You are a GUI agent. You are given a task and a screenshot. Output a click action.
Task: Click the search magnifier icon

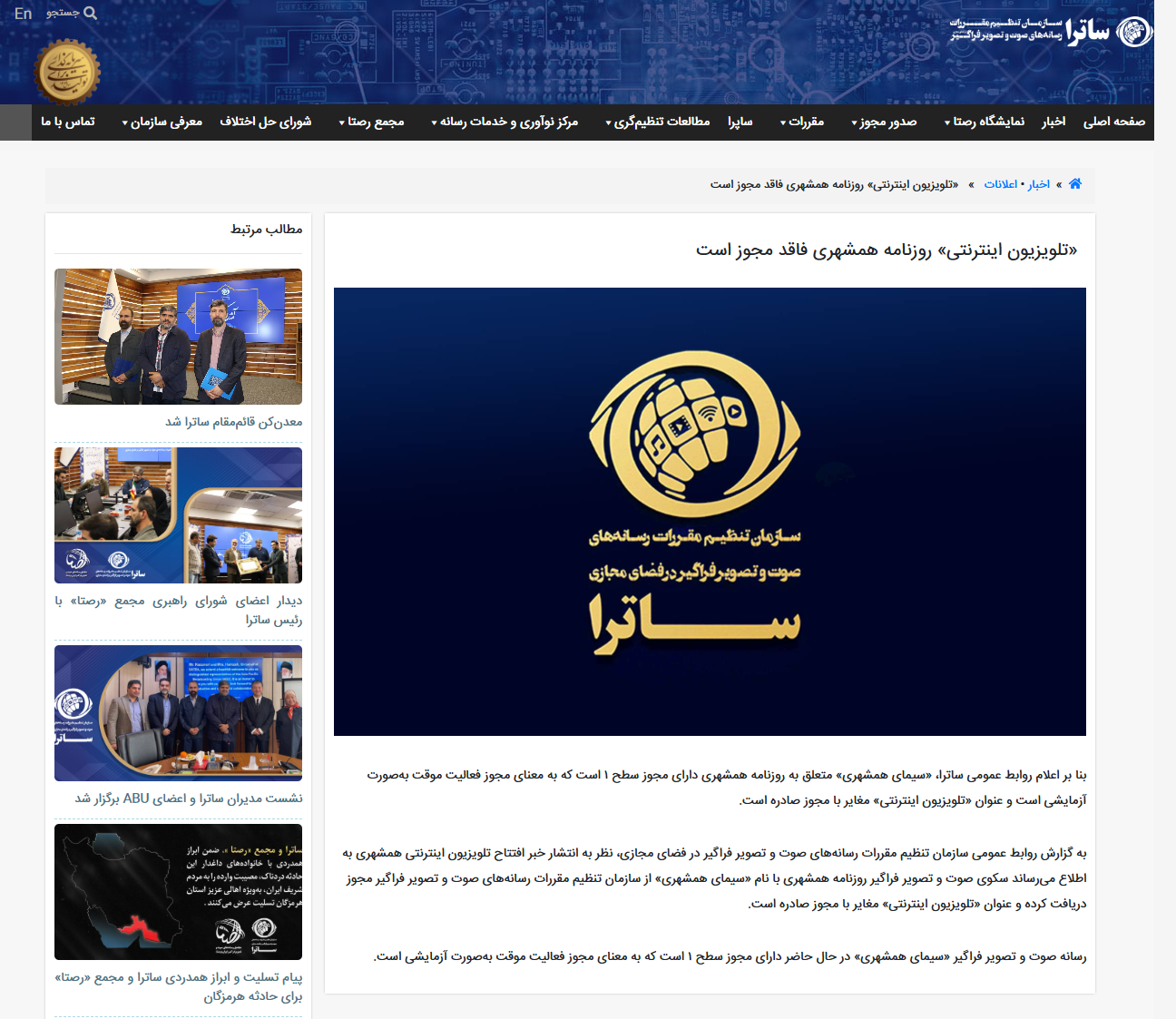click(91, 14)
